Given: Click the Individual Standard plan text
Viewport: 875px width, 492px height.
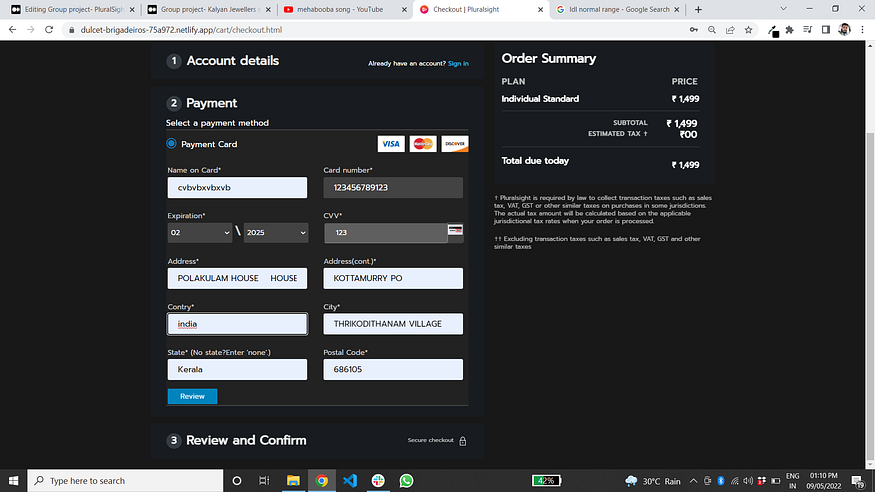Looking at the screenshot, I should (540, 99).
